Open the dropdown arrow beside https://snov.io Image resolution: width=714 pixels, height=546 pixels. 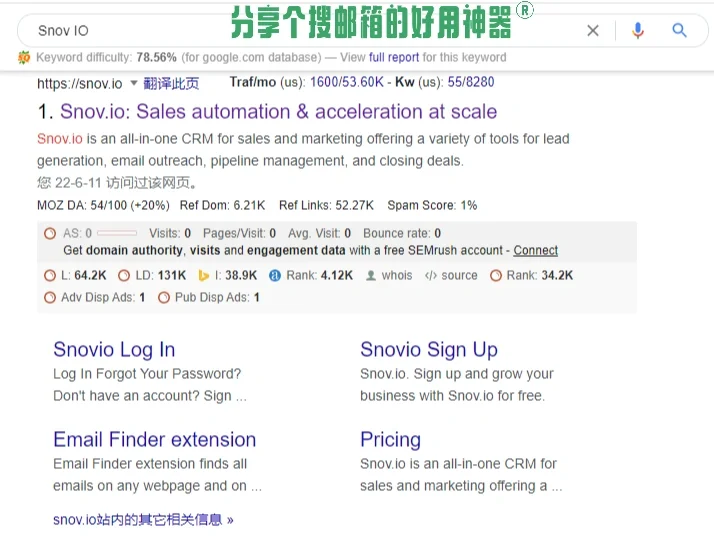[x=133, y=83]
